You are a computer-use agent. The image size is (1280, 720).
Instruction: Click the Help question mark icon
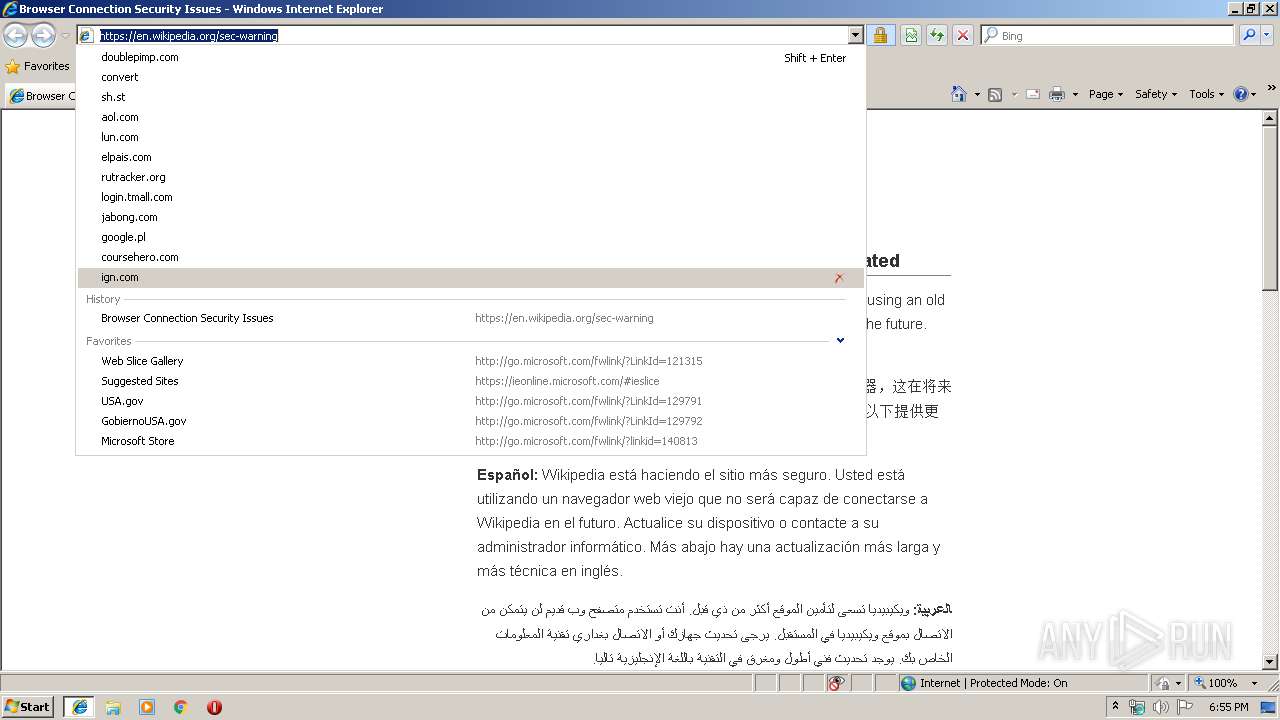pyautogui.click(x=1241, y=94)
